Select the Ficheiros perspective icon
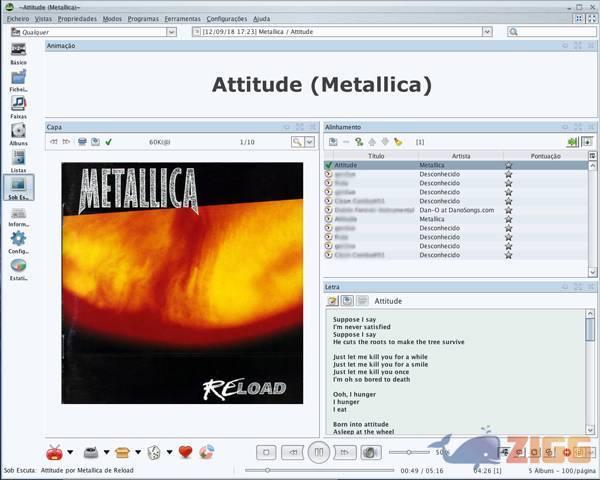This screenshot has width=600, height=480. tap(18, 77)
